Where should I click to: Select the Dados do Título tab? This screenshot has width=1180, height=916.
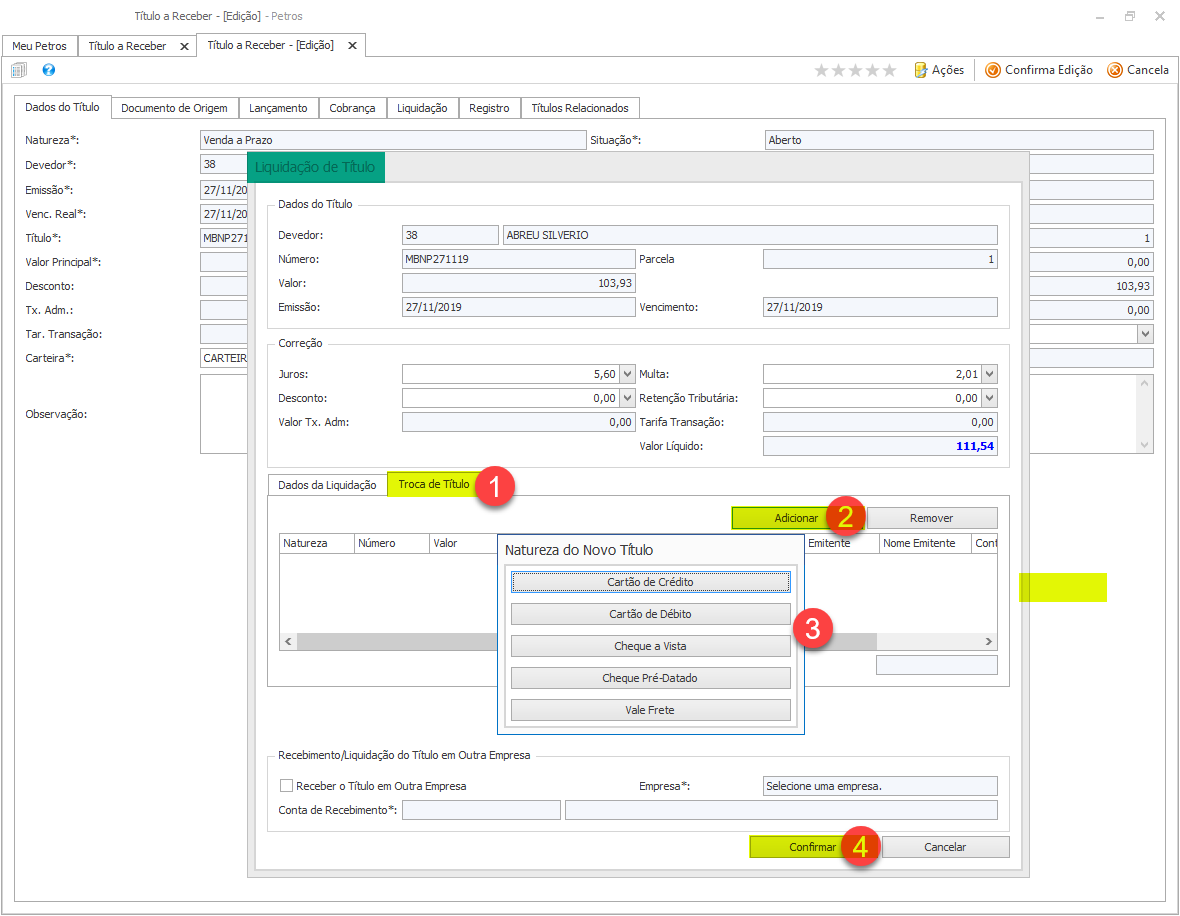pos(62,107)
